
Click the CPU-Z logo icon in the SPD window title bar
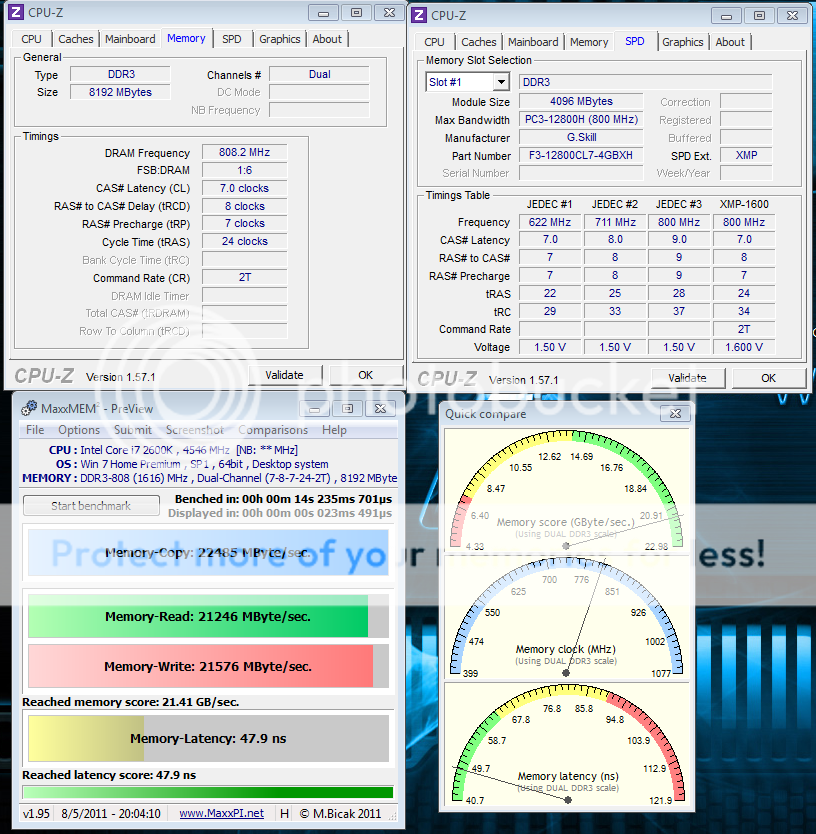pyautogui.click(x=419, y=15)
